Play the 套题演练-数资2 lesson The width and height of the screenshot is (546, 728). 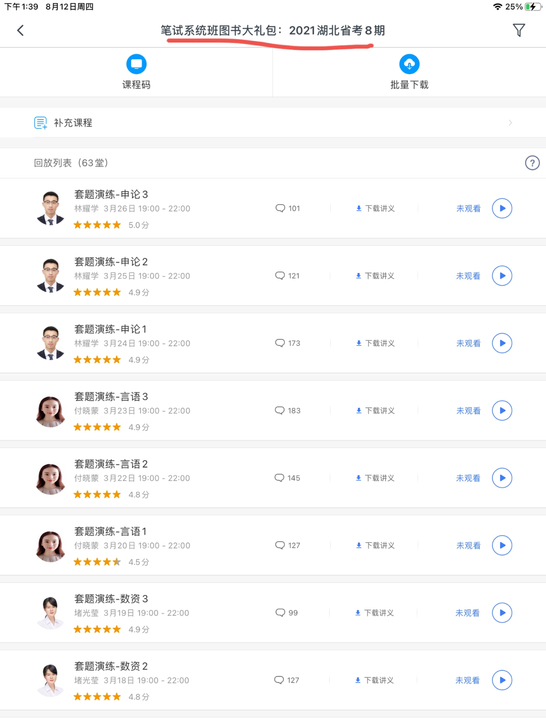point(502,680)
